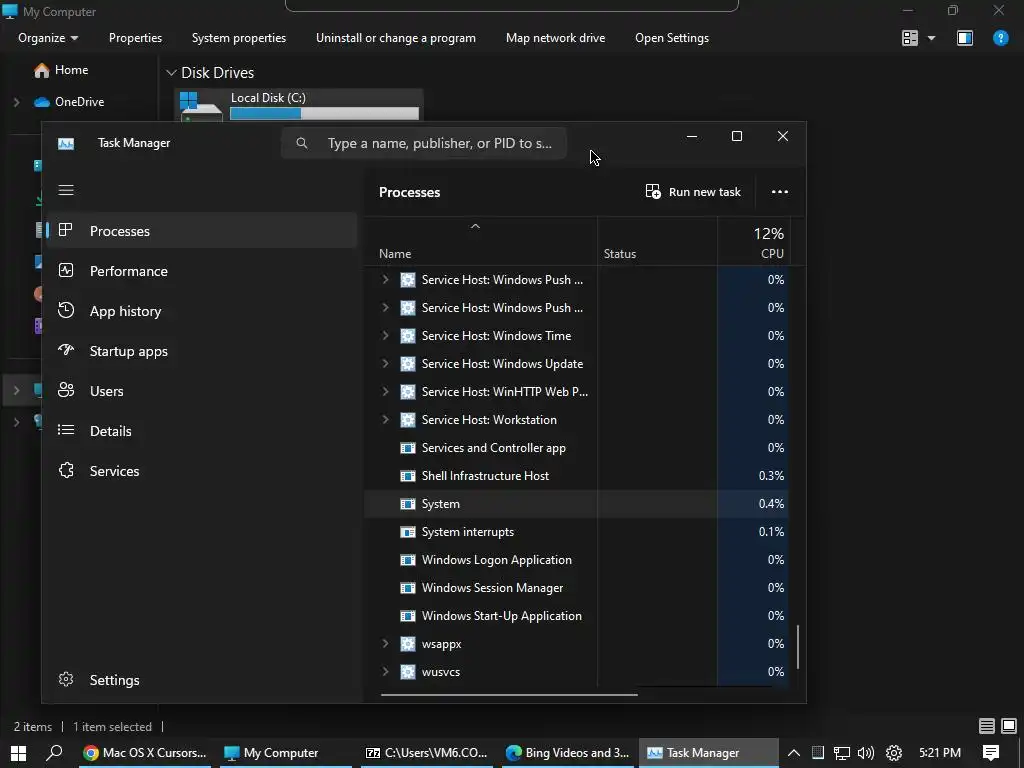
Task: Click the search magnifier icon in Task Manager
Action: tap(302, 142)
